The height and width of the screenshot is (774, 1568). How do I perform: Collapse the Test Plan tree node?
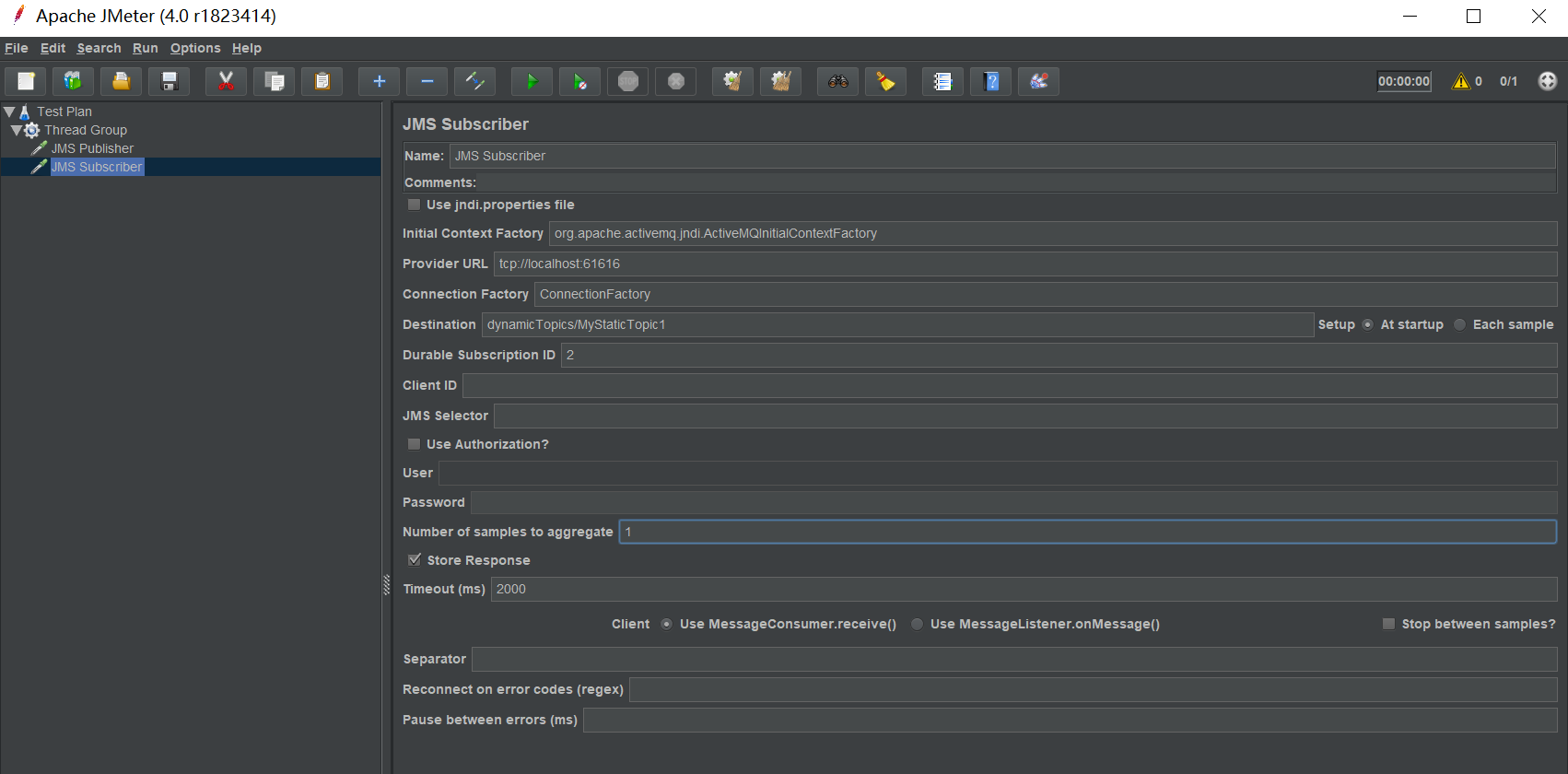pyautogui.click(x=9, y=111)
